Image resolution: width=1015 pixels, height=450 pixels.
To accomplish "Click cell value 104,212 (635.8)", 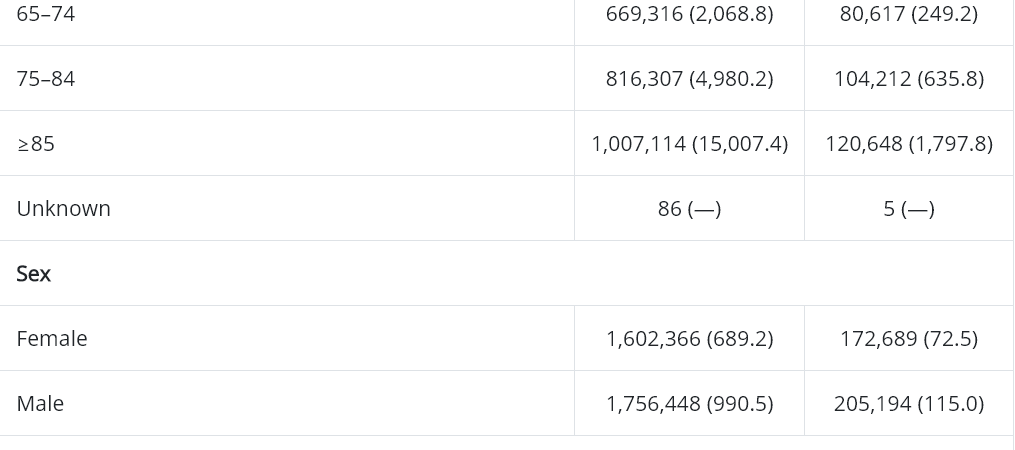I will tap(908, 78).
